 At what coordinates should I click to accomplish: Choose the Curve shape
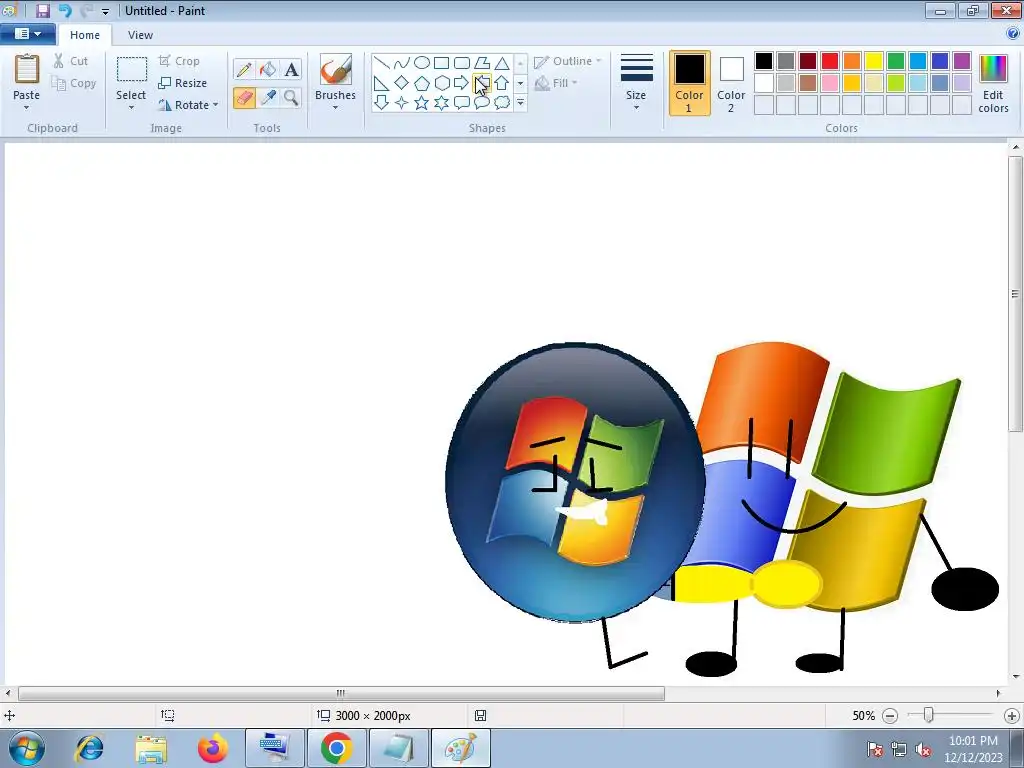click(402, 63)
